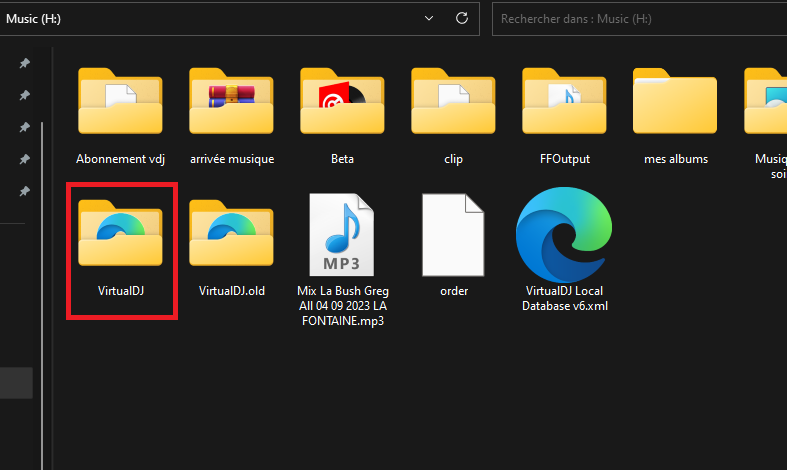Open the FFOutput folder
Image resolution: width=787 pixels, height=470 pixels.
point(564,101)
